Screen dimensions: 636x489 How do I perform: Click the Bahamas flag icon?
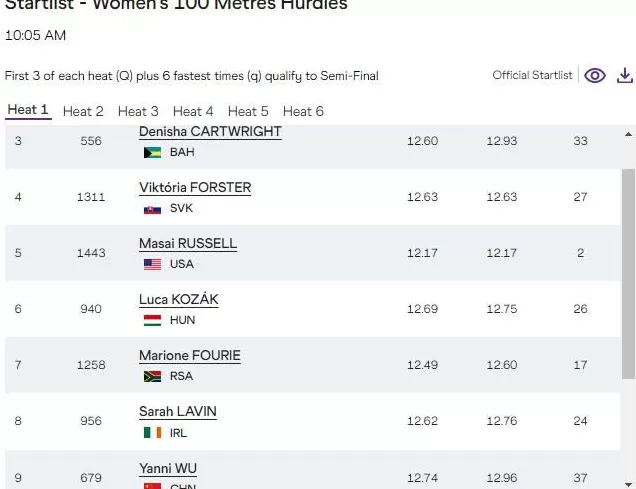(x=153, y=153)
